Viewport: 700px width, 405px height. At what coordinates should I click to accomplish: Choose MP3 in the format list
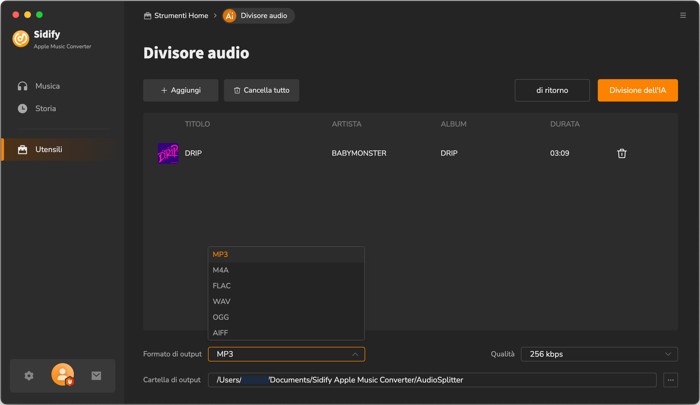click(286, 255)
